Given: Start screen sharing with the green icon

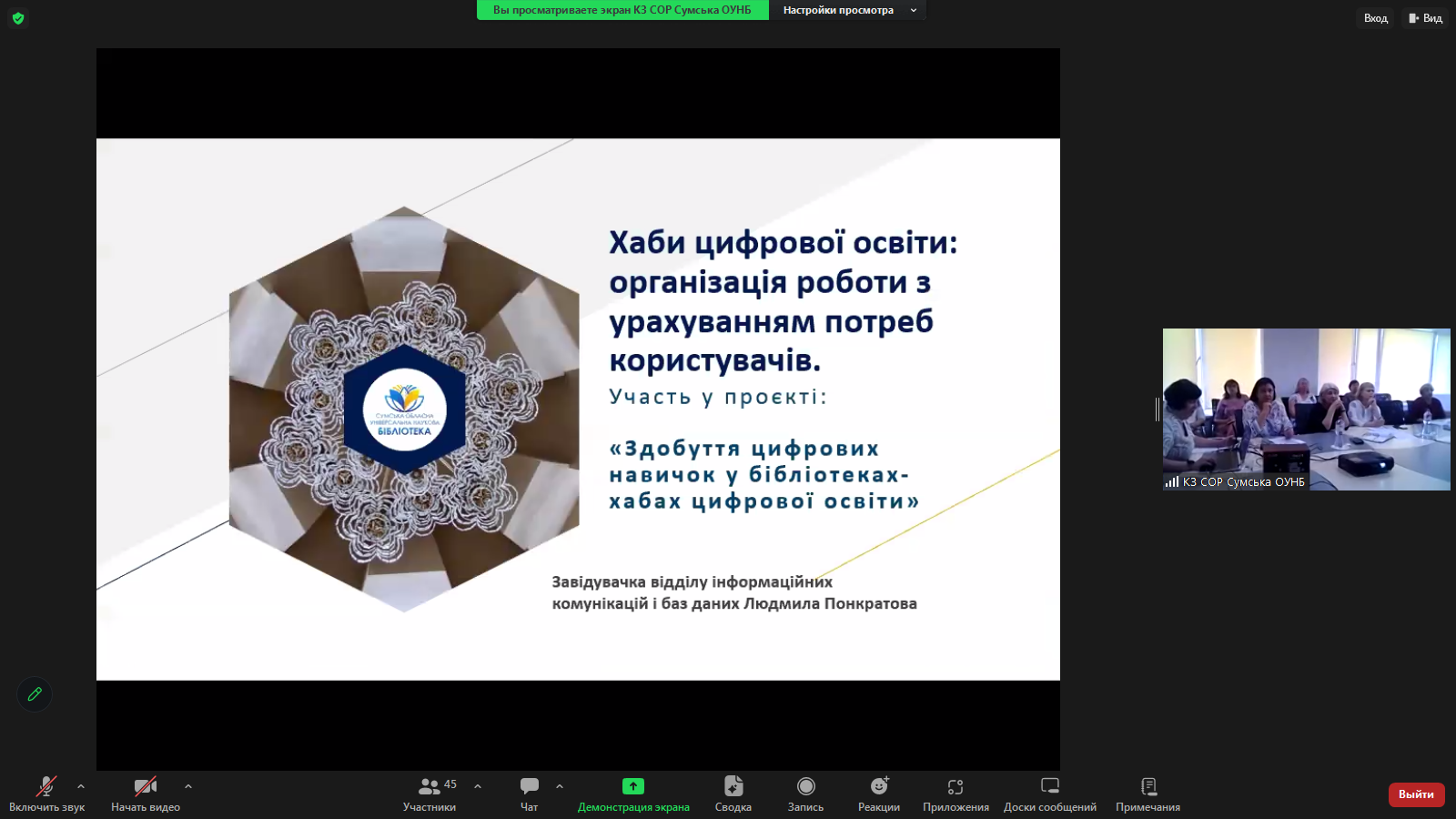Looking at the screenshot, I should tap(633, 794).
